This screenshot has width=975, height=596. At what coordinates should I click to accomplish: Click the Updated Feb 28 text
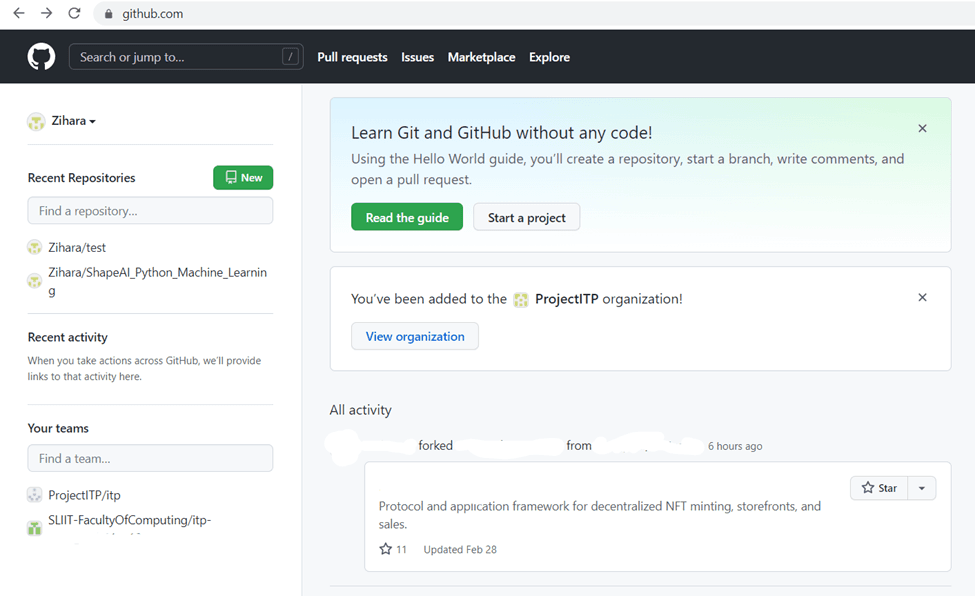[460, 549]
